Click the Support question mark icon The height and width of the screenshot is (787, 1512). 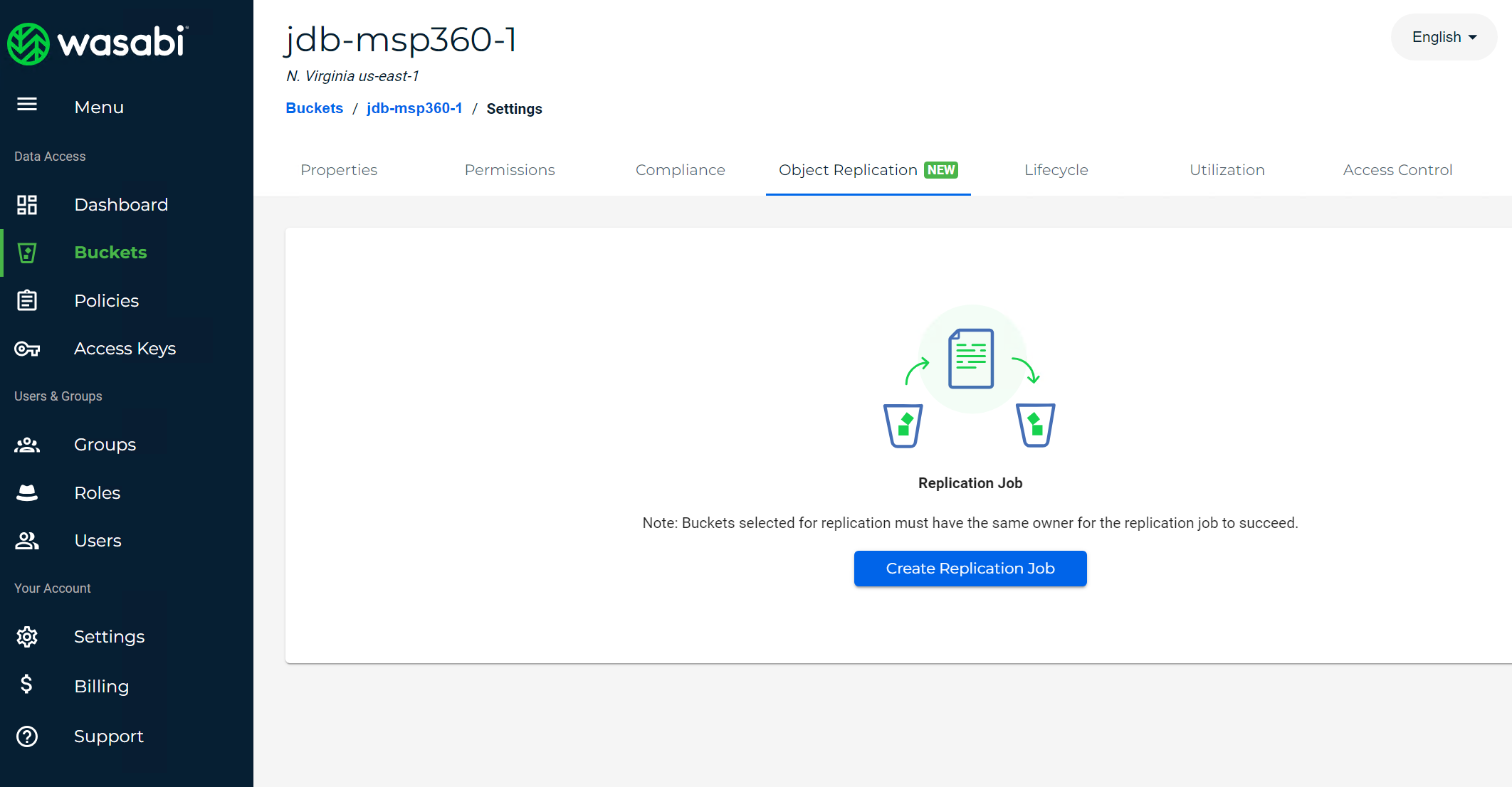click(x=27, y=736)
